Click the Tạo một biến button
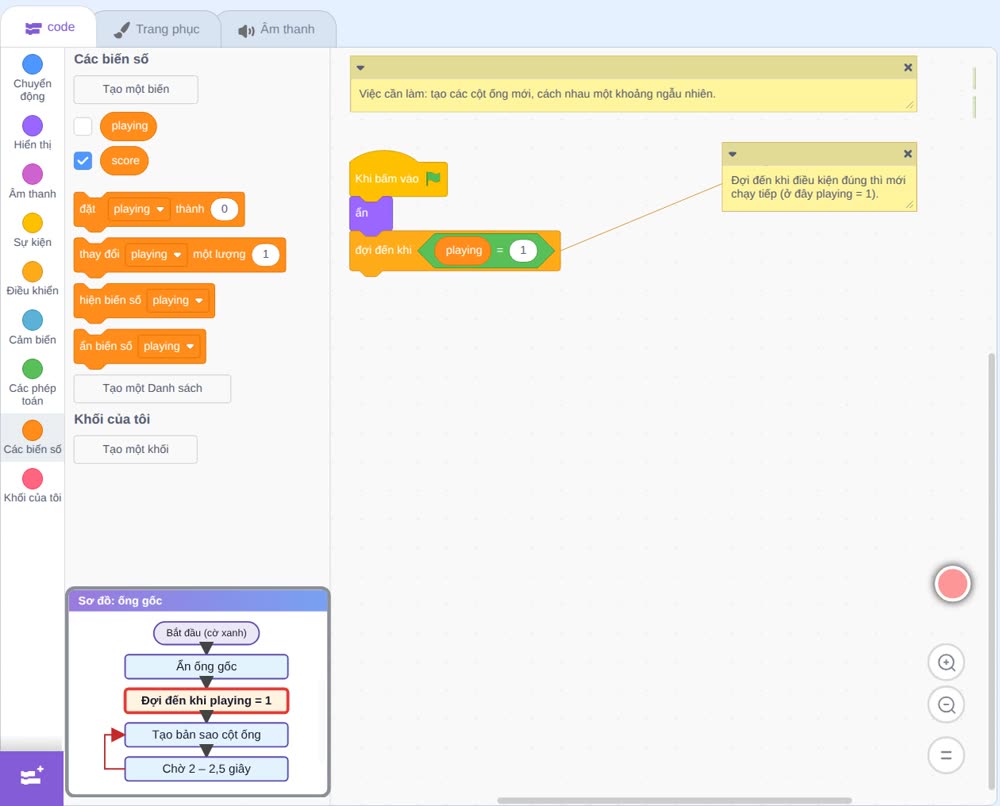1000x806 pixels. [136, 89]
